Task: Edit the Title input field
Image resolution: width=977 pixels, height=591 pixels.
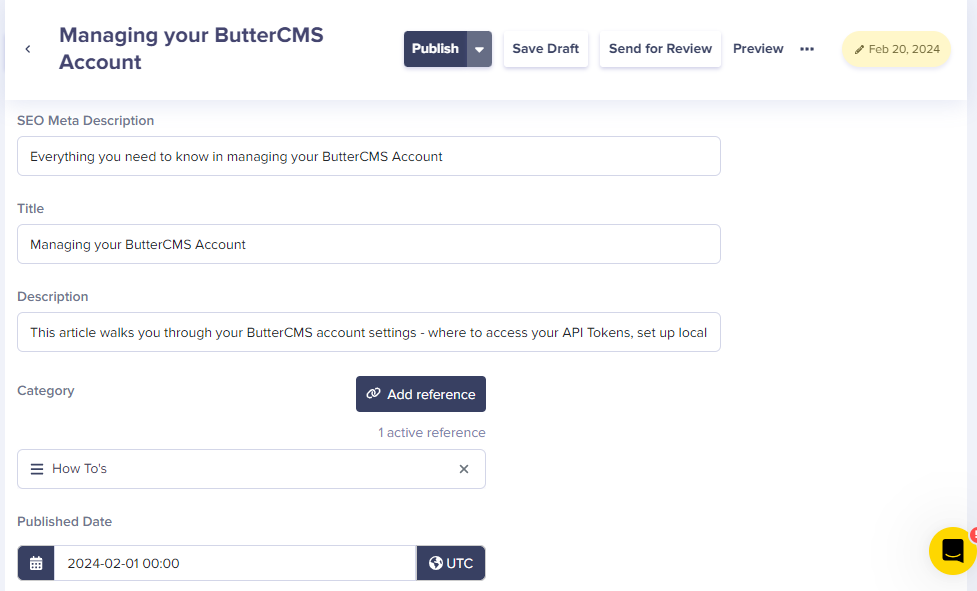Action: [x=369, y=244]
